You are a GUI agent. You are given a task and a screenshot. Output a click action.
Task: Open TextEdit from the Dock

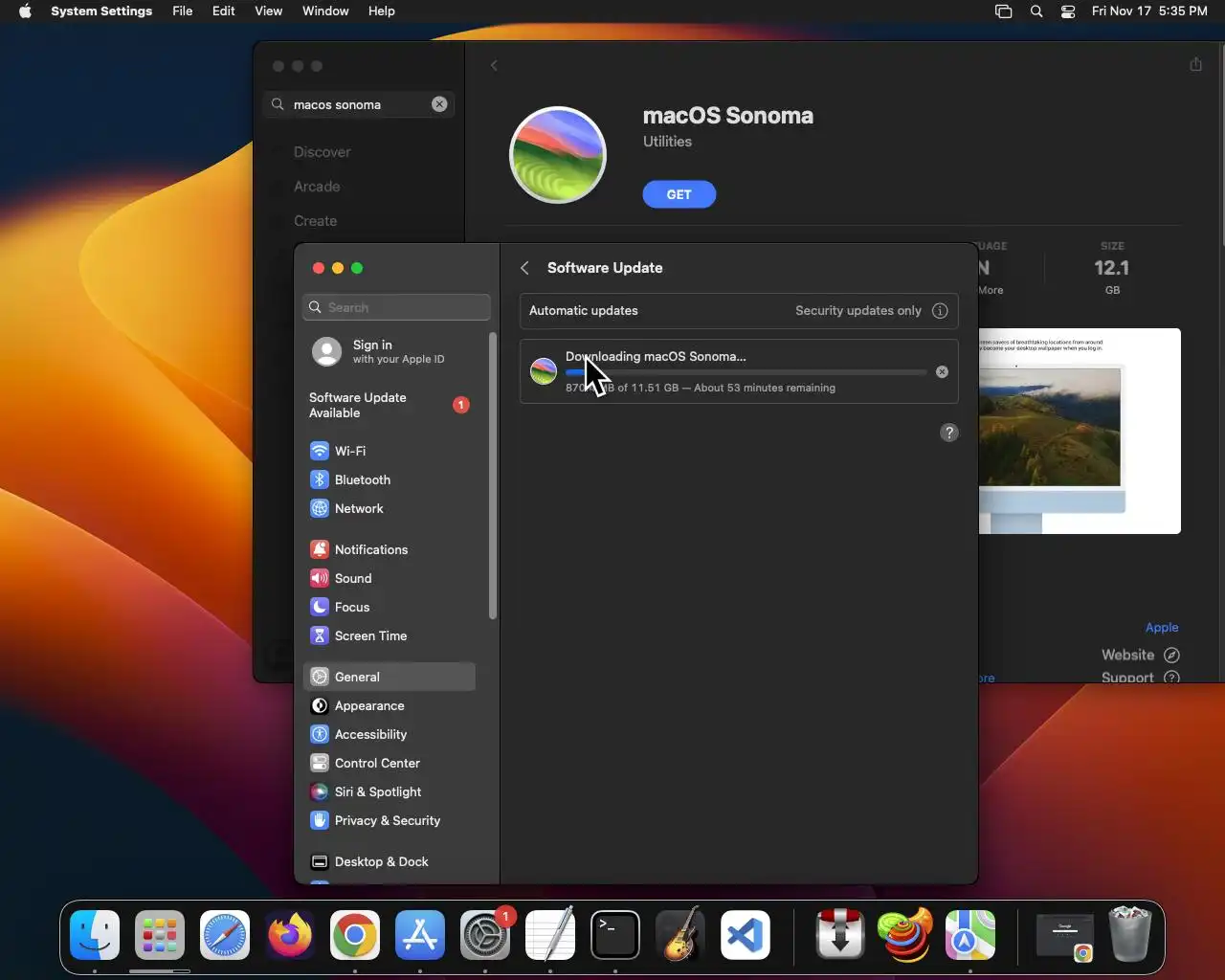pyautogui.click(x=550, y=935)
